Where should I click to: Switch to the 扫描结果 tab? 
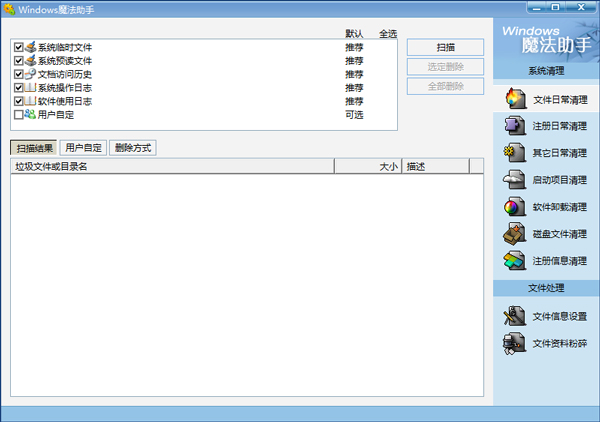pyautogui.click(x=34, y=148)
